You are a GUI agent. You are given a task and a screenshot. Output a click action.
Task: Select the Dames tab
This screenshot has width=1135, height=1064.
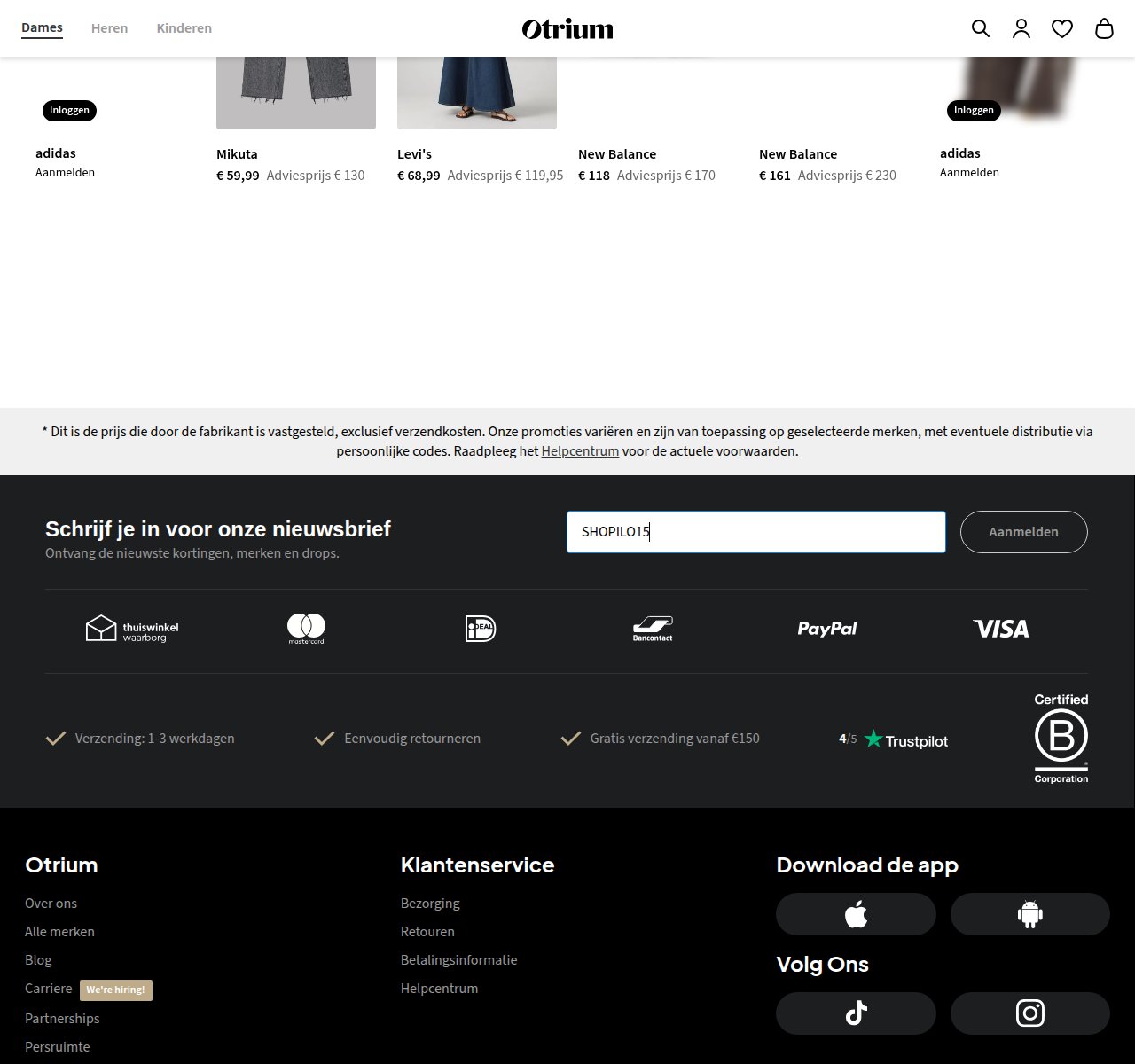tap(42, 27)
